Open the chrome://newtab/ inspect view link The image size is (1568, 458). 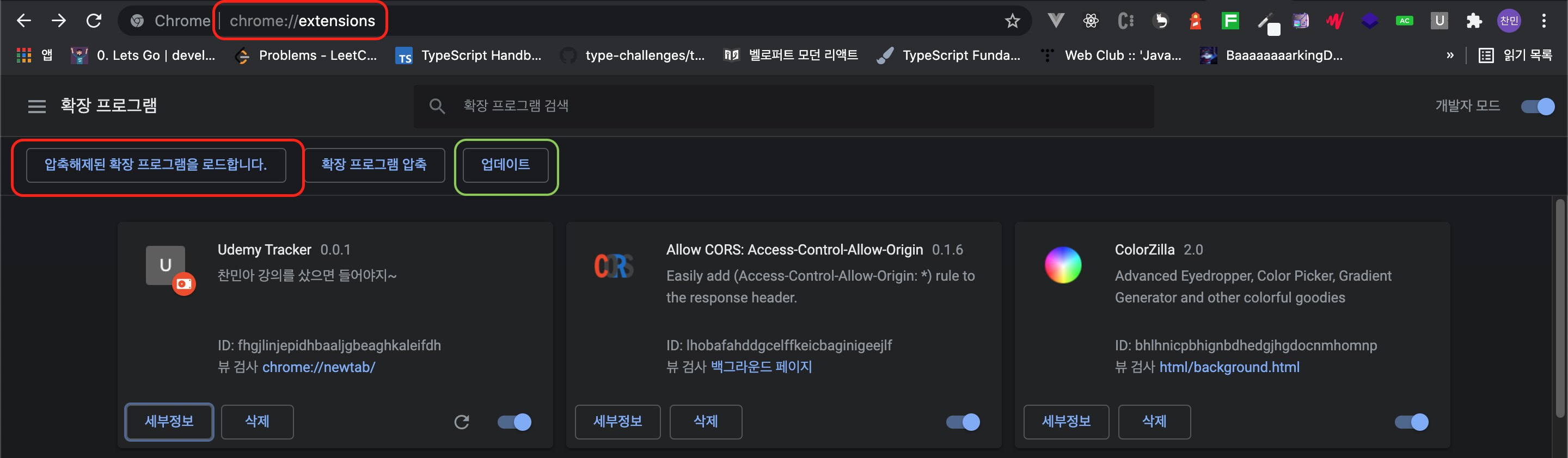(x=319, y=367)
